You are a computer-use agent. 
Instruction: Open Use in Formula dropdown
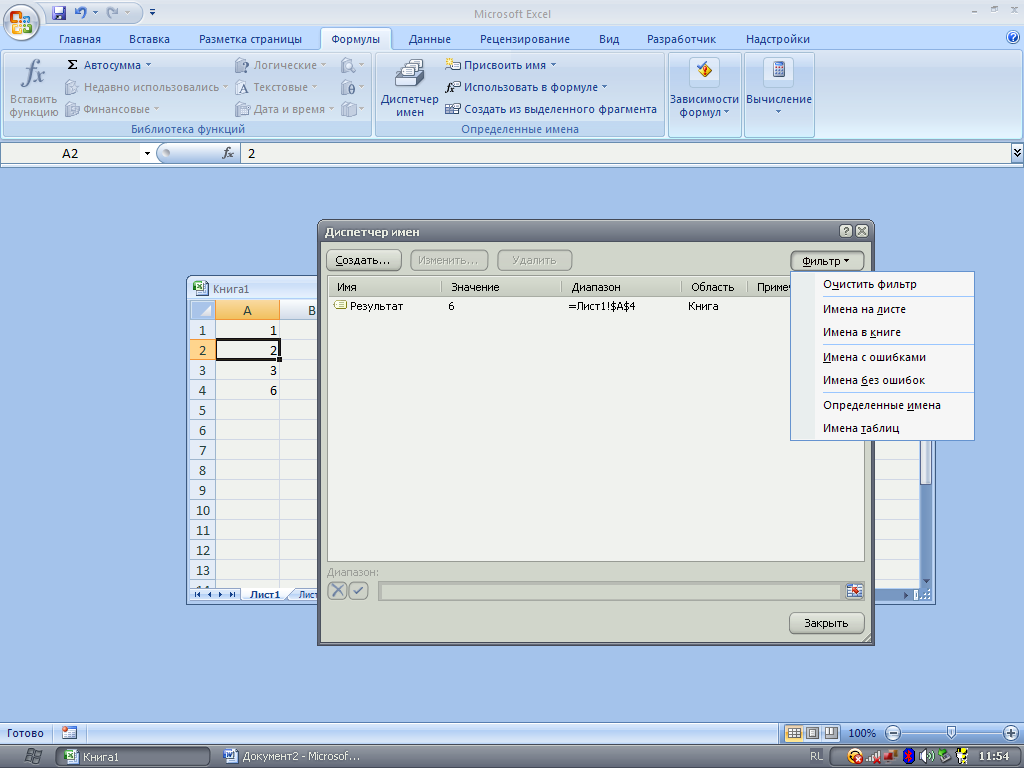tap(526, 88)
